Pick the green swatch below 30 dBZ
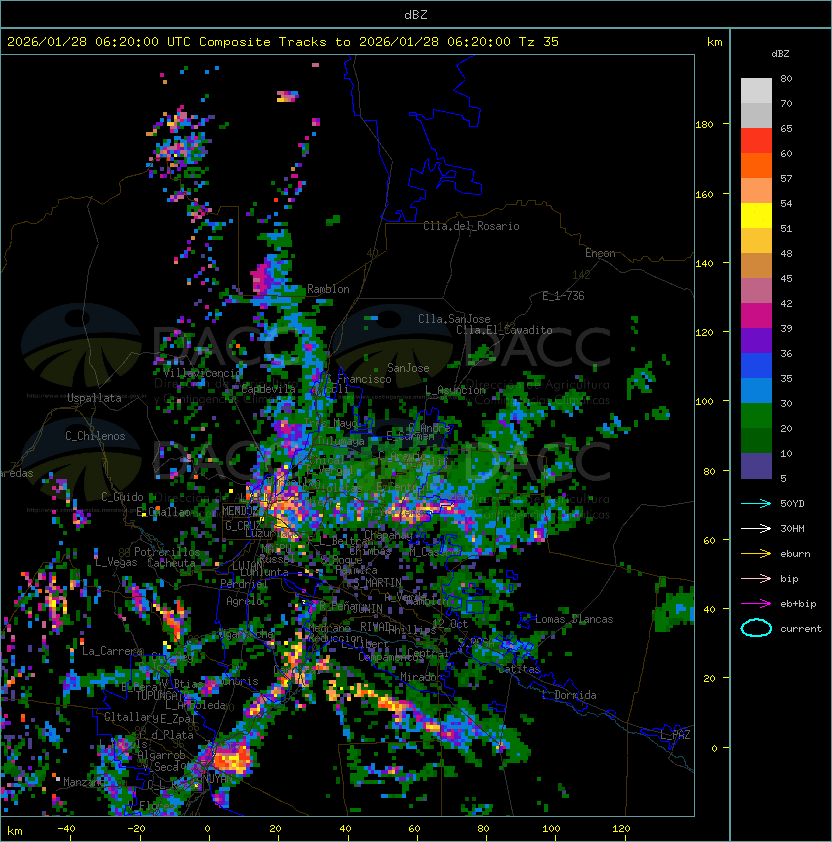 756,416
